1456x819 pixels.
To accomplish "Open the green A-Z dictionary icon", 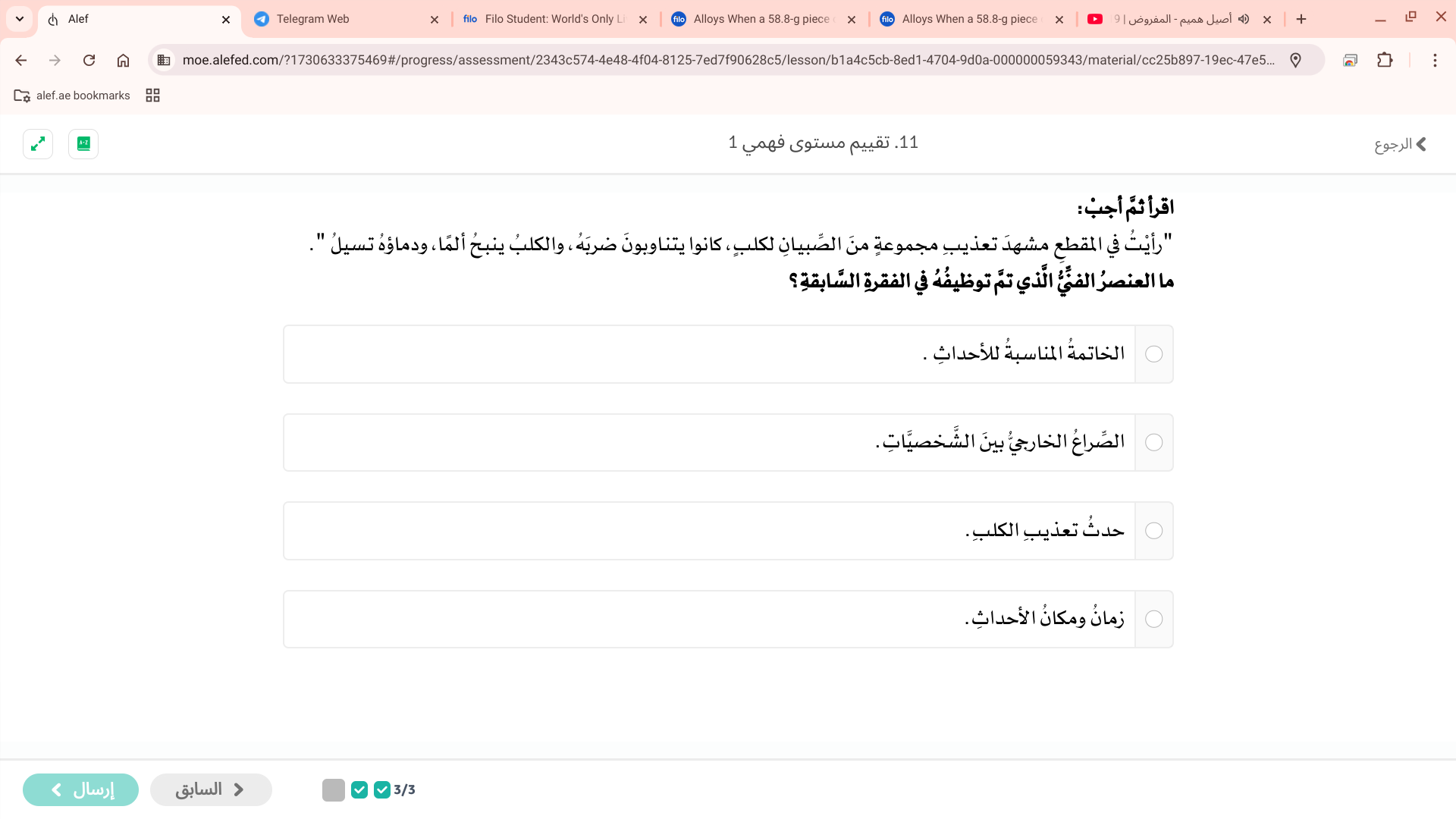I will coord(83,144).
